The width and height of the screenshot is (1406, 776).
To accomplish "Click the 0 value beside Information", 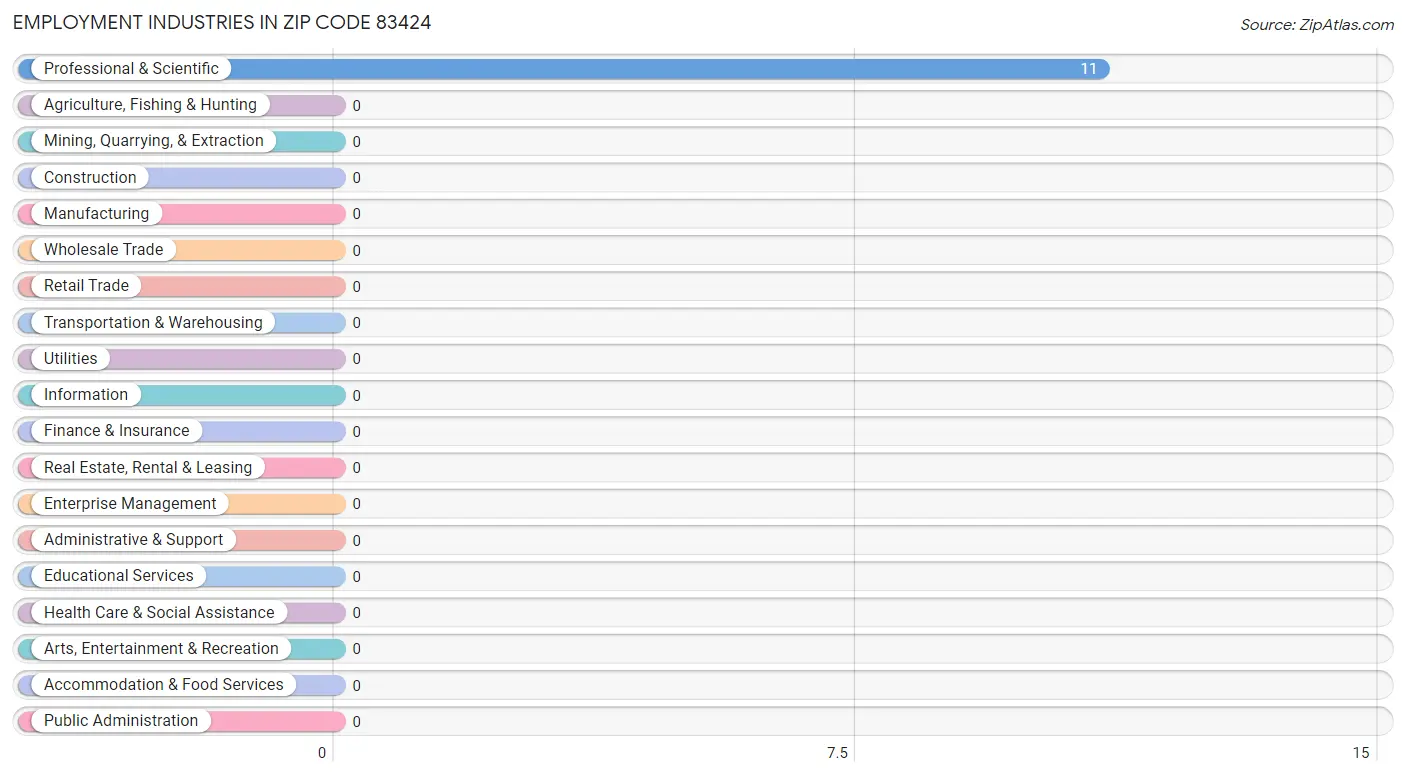I will 356,396.
